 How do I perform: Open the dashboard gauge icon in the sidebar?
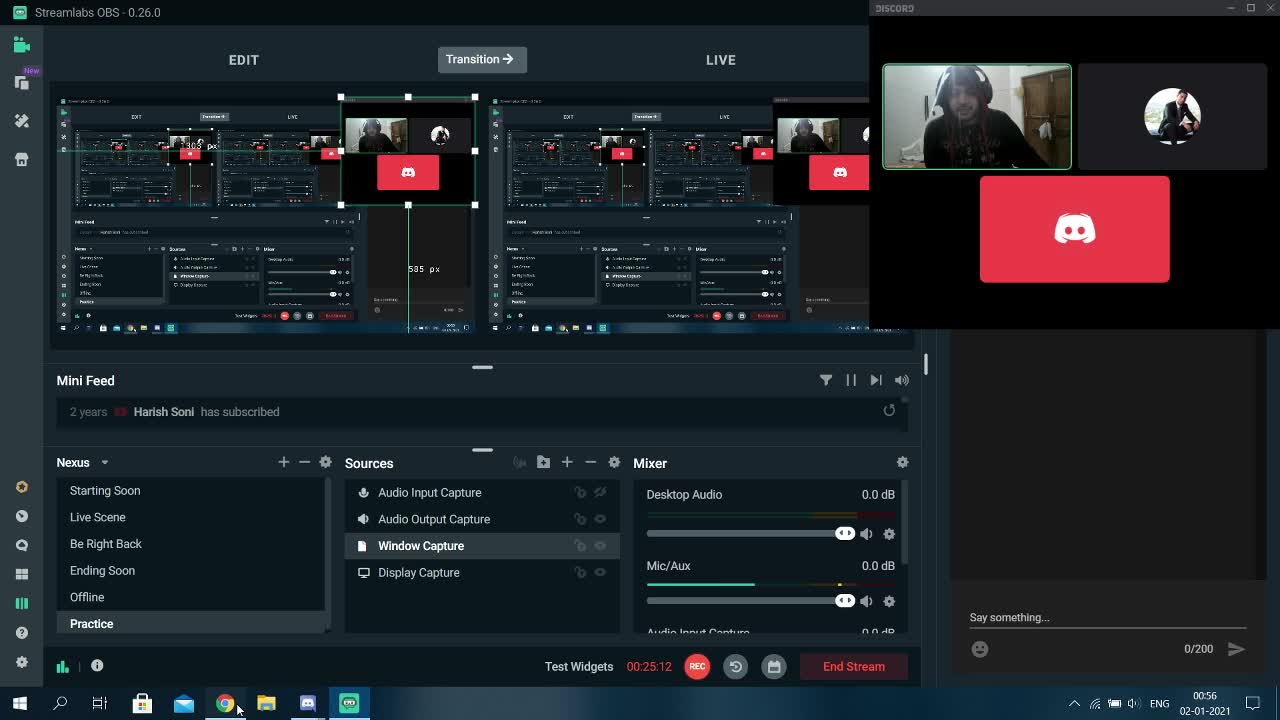coord(22,516)
